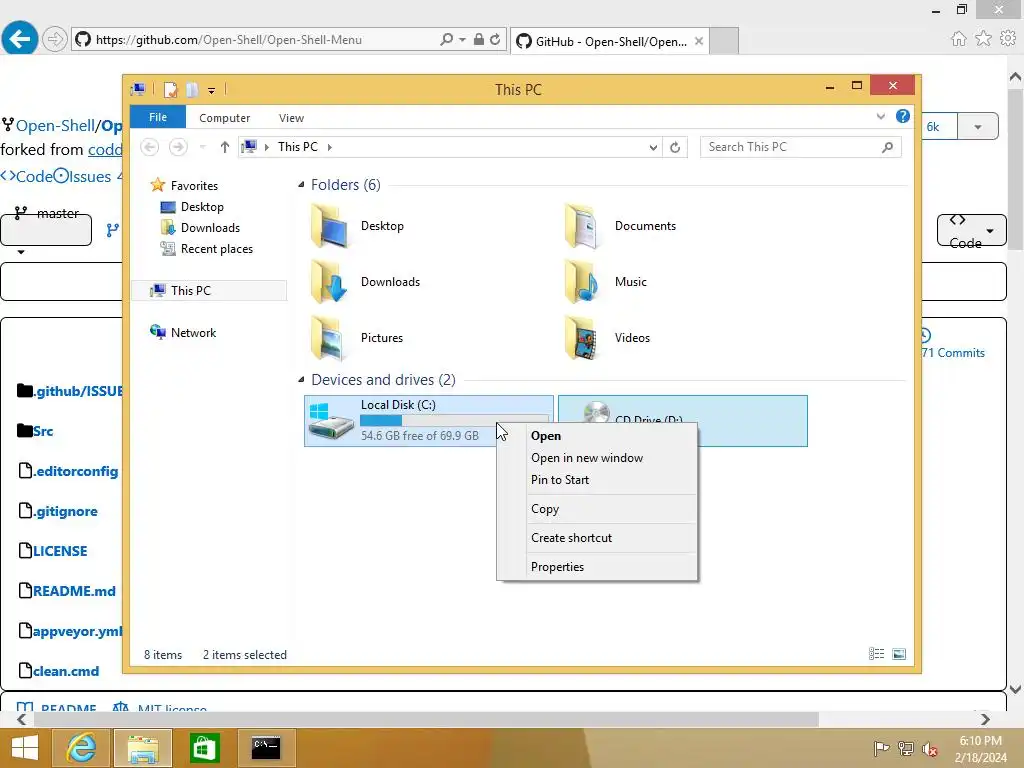Open the IE Home icon
1024x768 pixels.
(959, 39)
